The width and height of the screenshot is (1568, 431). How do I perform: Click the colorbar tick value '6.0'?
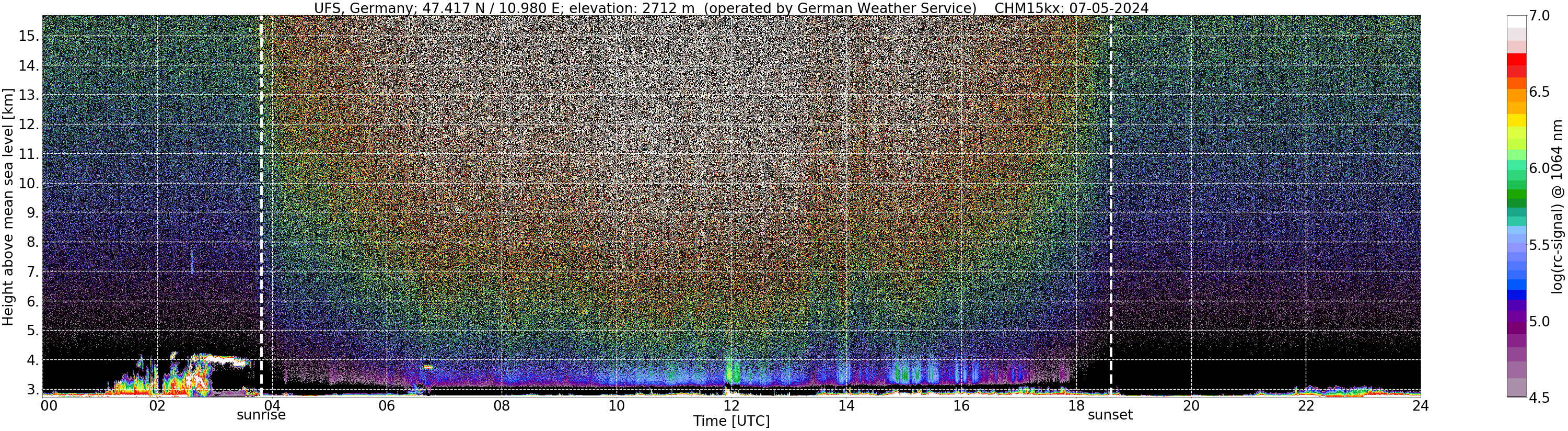[1539, 168]
